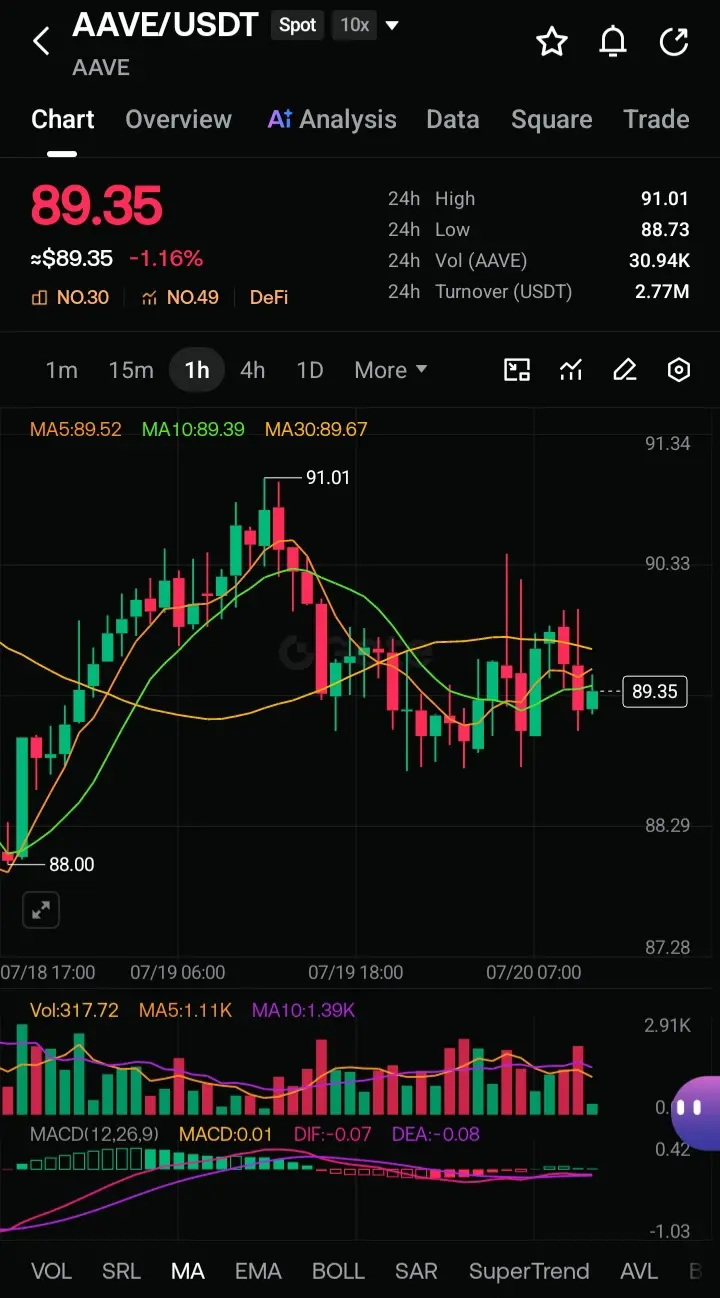720x1298 pixels.
Task: Go back using the left arrow
Action: tap(41, 41)
